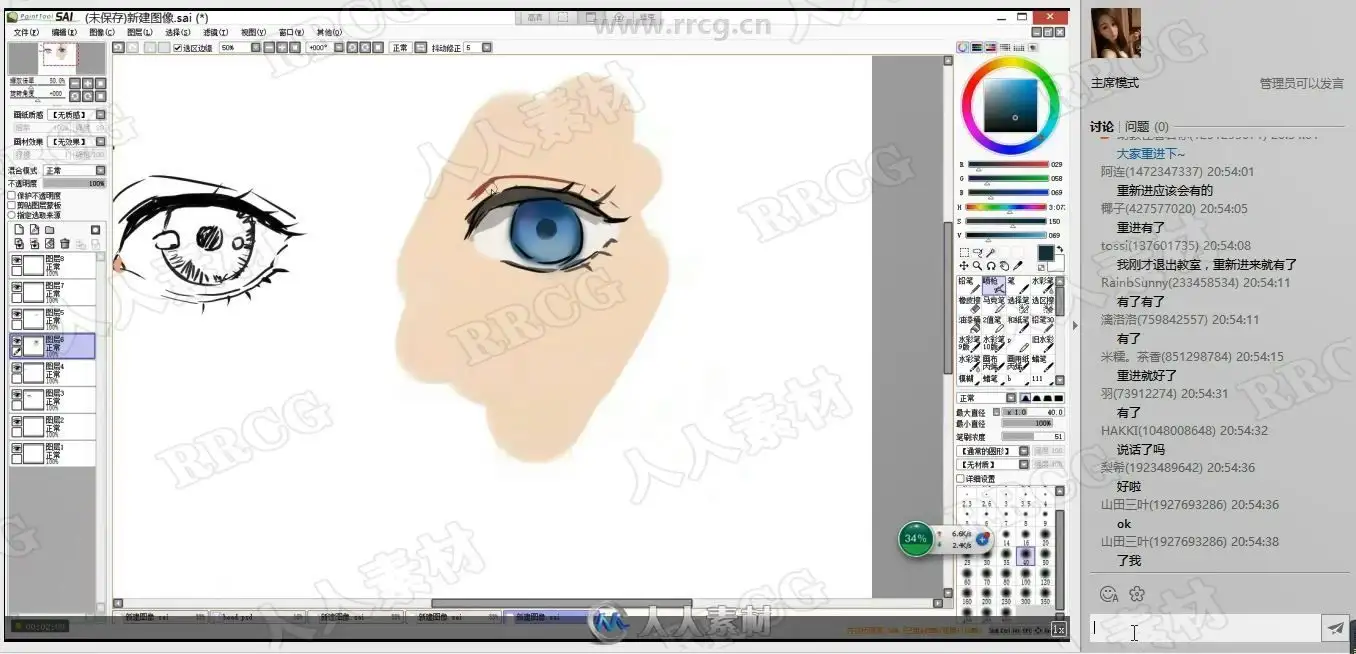
Task: Swap foreground and background colors arrow
Action: click(x=1060, y=249)
